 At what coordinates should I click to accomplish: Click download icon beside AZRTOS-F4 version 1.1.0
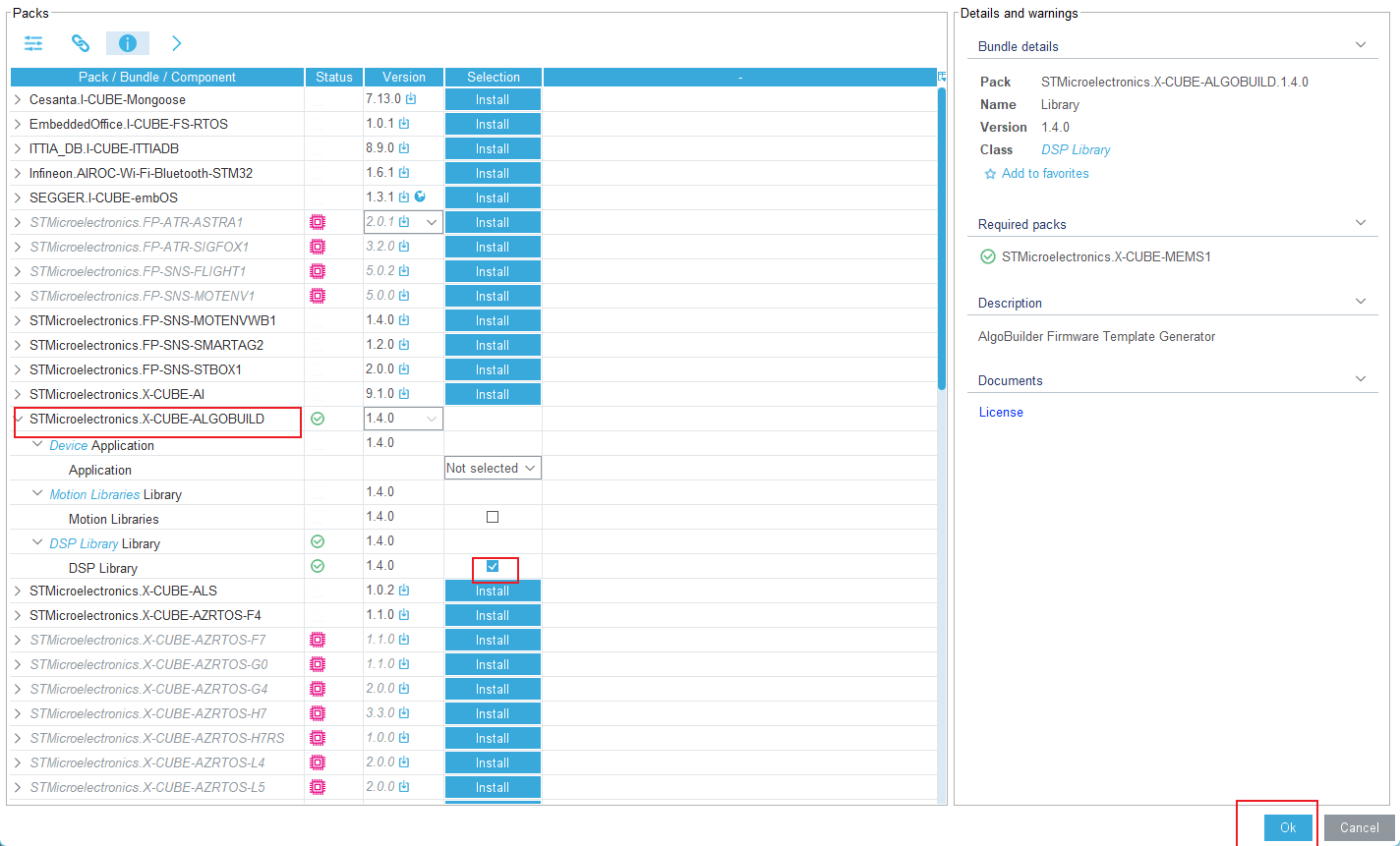(404, 615)
